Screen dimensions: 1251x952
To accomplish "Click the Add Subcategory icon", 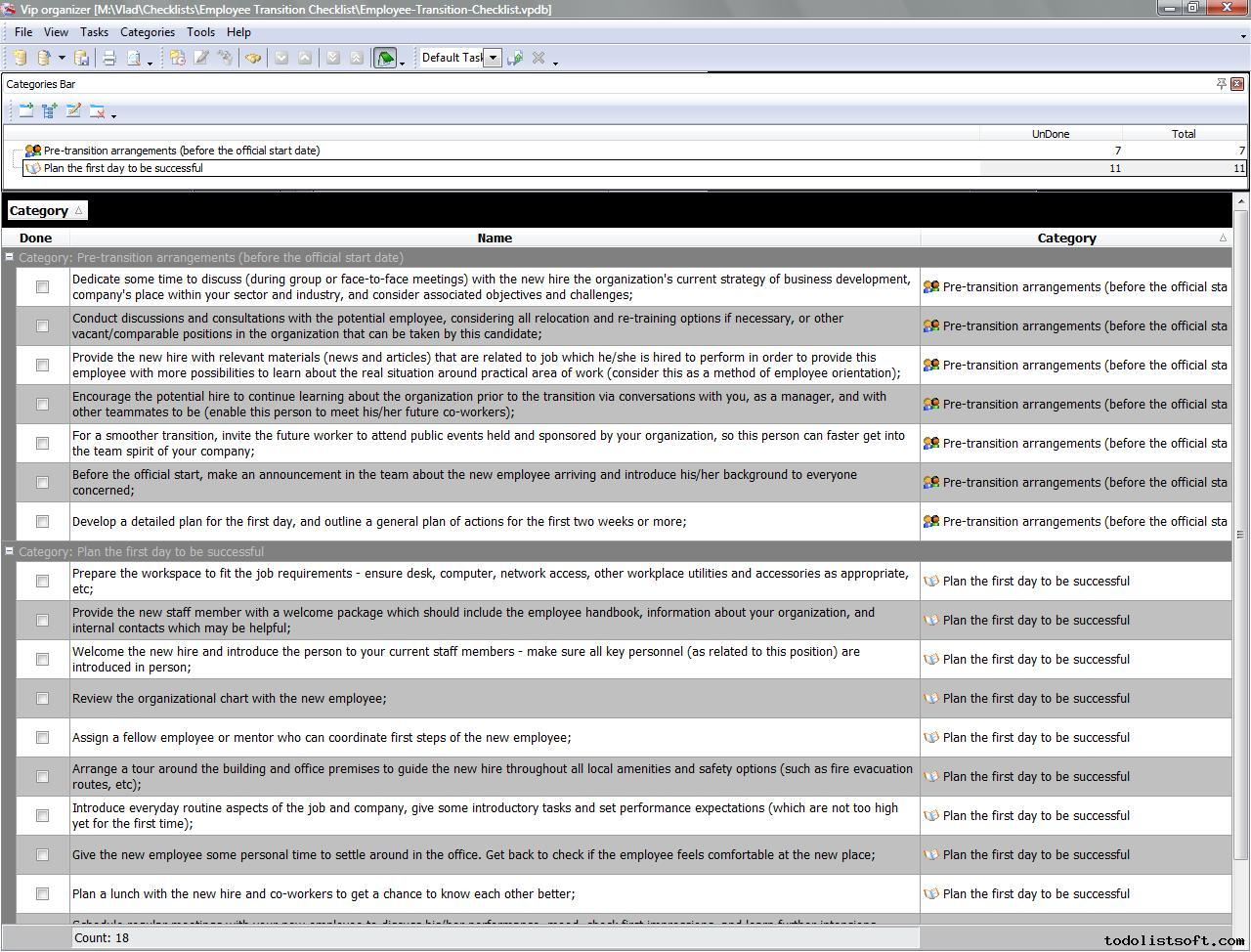I will coord(50,111).
